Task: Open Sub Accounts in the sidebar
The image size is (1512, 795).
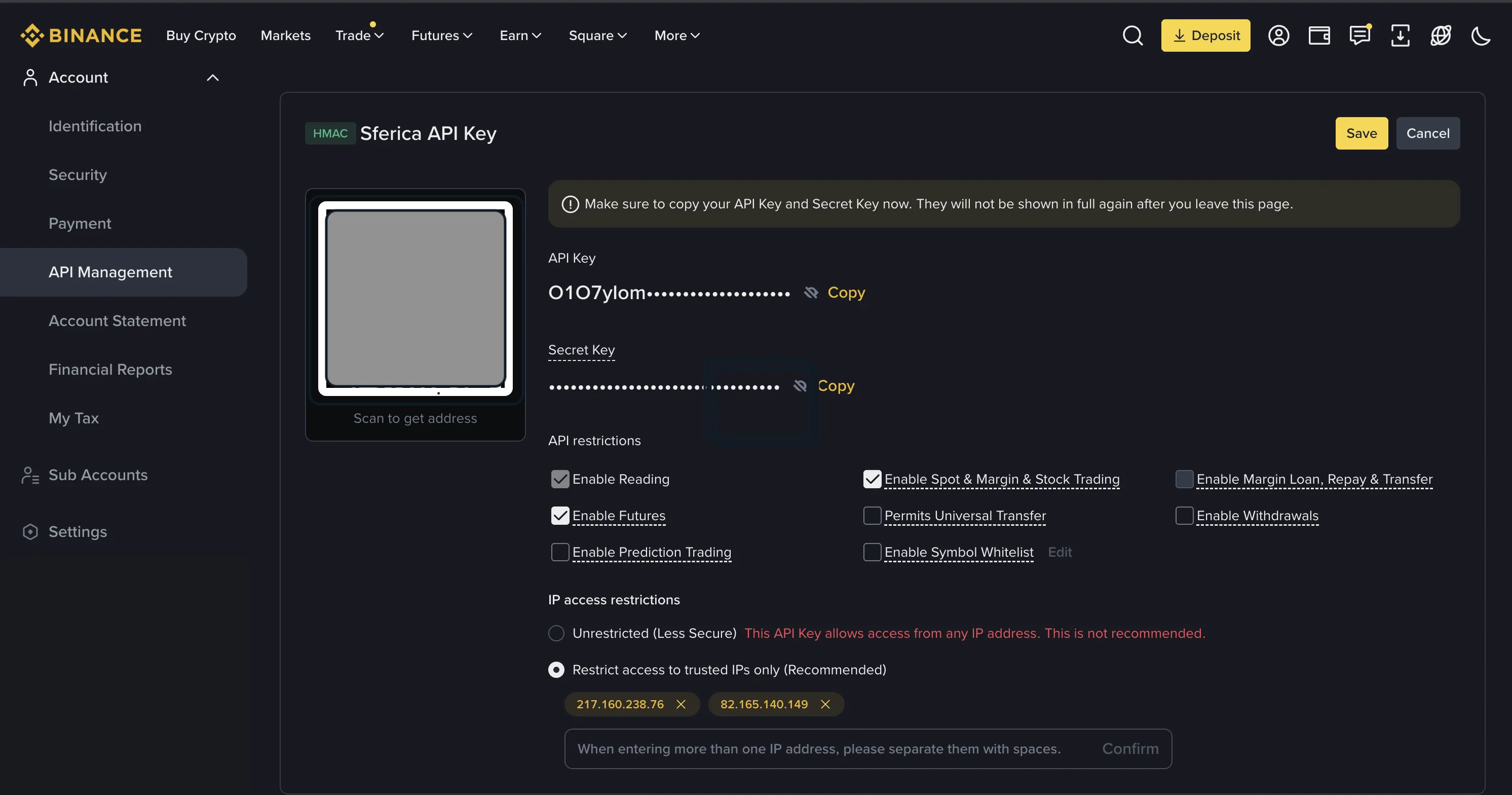Action: click(x=97, y=475)
